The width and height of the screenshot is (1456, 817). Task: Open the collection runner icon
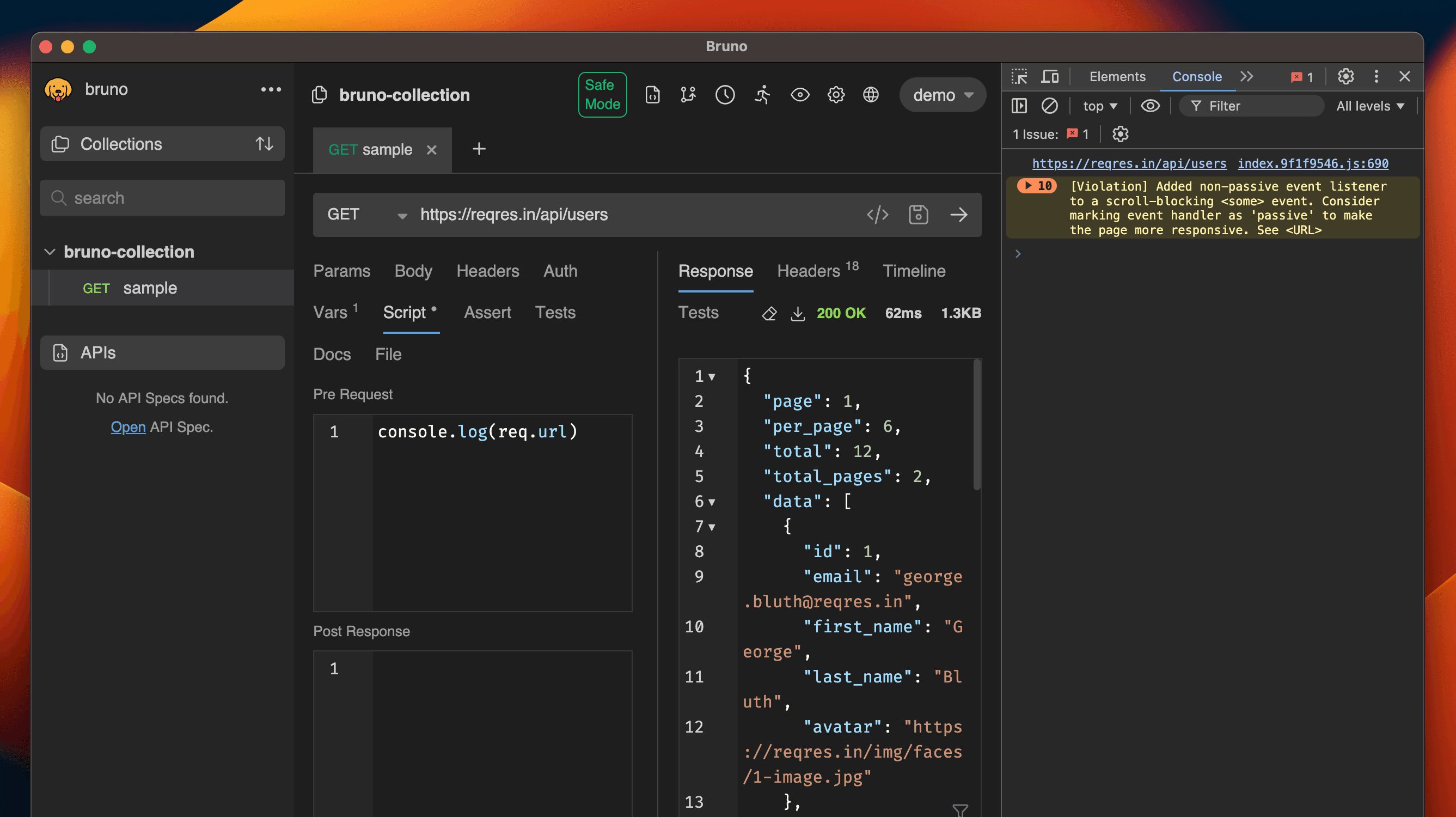(x=762, y=94)
